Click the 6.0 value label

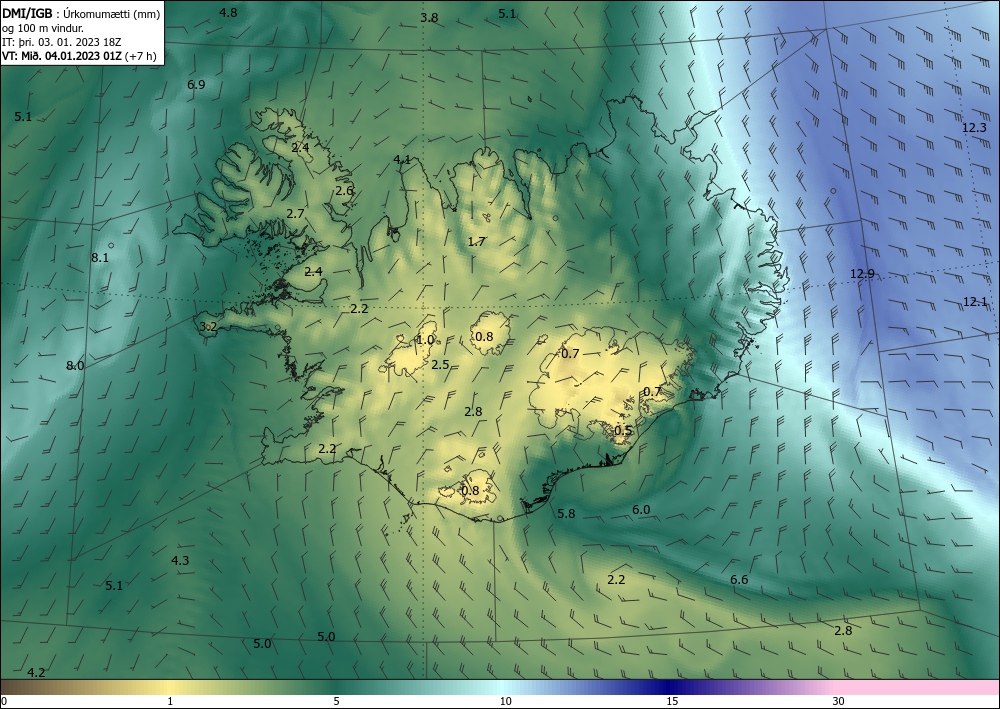point(641,510)
